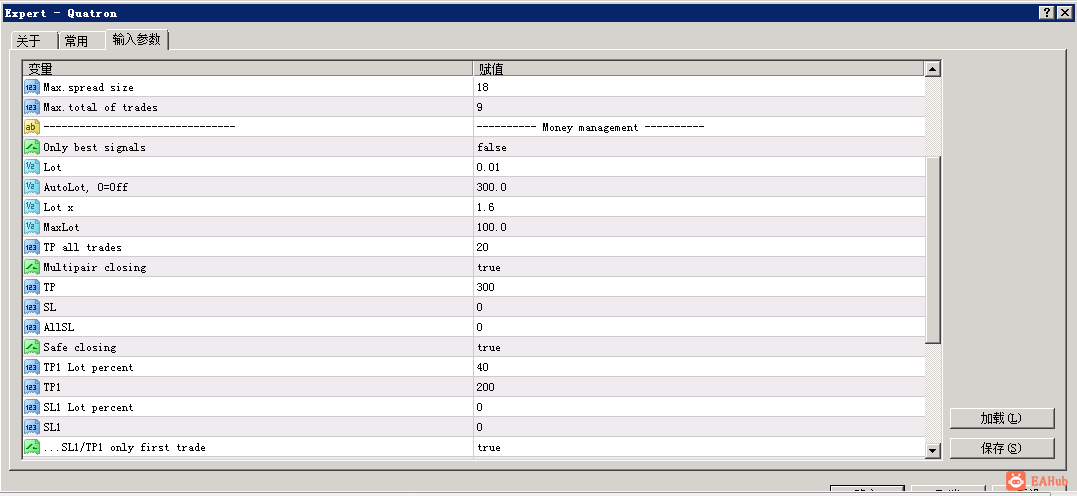Click the double icon beside Lot
Image resolution: width=1077 pixels, height=496 pixels.
tap(32, 167)
